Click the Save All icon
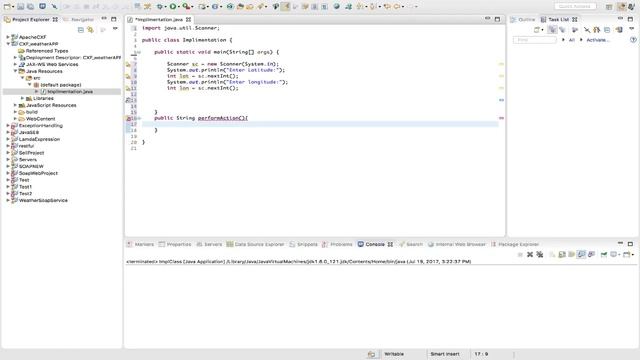This screenshot has width=640, height=360. pos(30,7)
